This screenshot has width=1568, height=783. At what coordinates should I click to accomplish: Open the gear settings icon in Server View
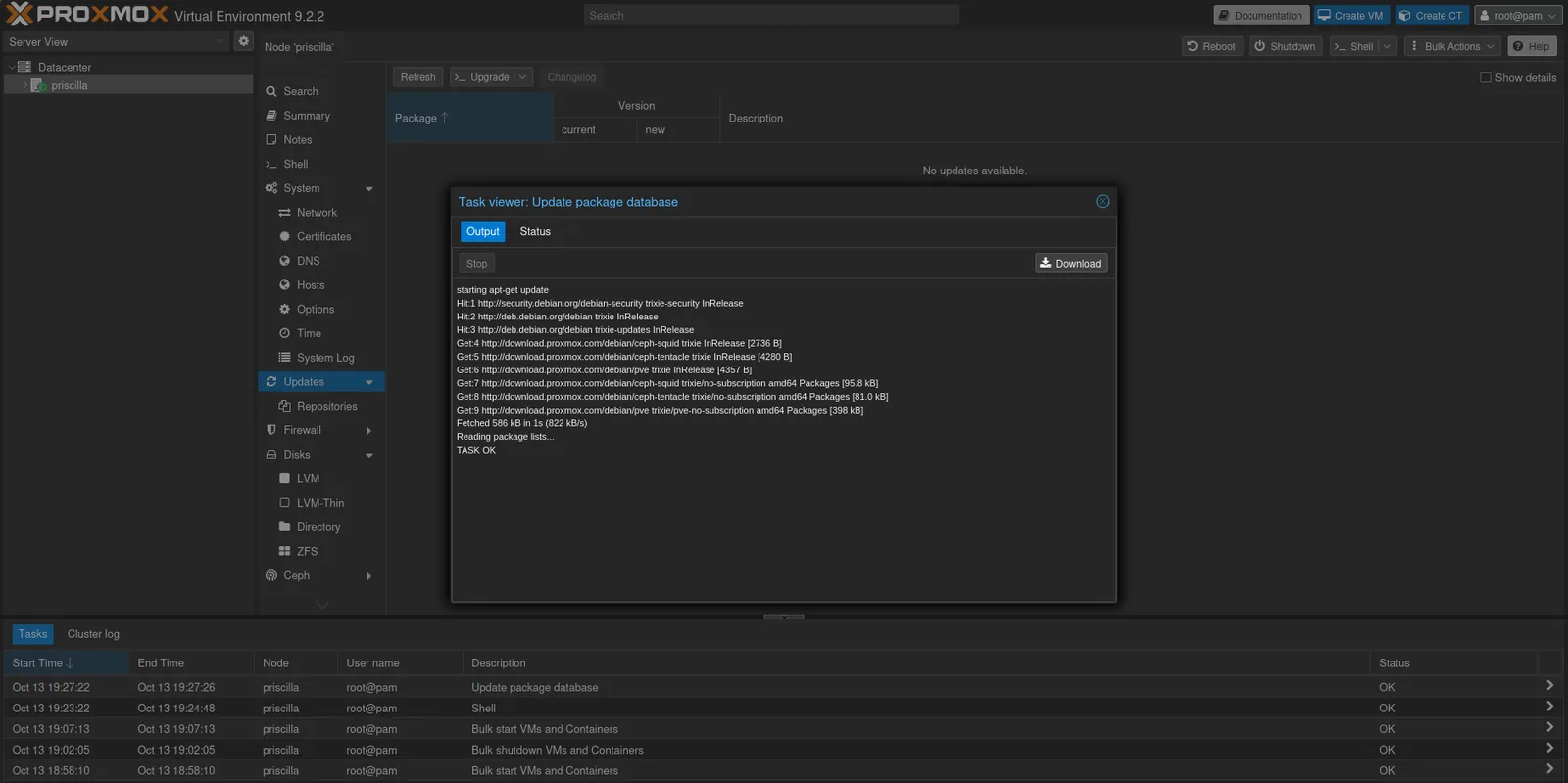(x=244, y=41)
